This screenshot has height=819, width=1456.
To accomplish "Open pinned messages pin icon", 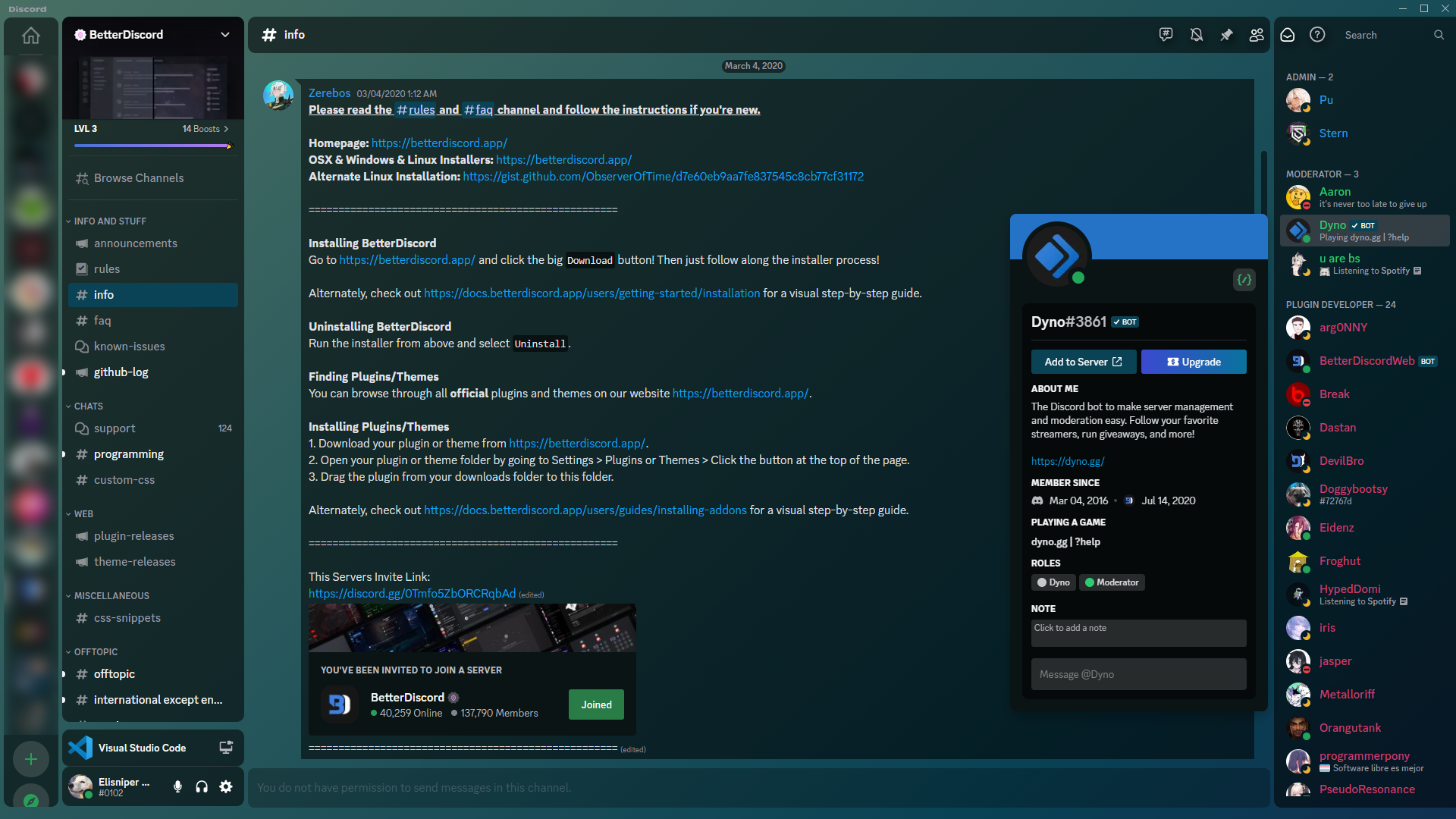I will 1226,35.
